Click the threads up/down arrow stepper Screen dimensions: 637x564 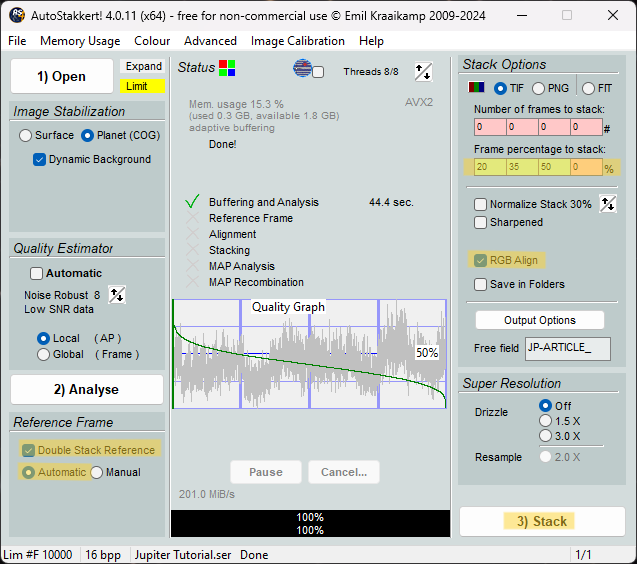[x=423, y=72]
